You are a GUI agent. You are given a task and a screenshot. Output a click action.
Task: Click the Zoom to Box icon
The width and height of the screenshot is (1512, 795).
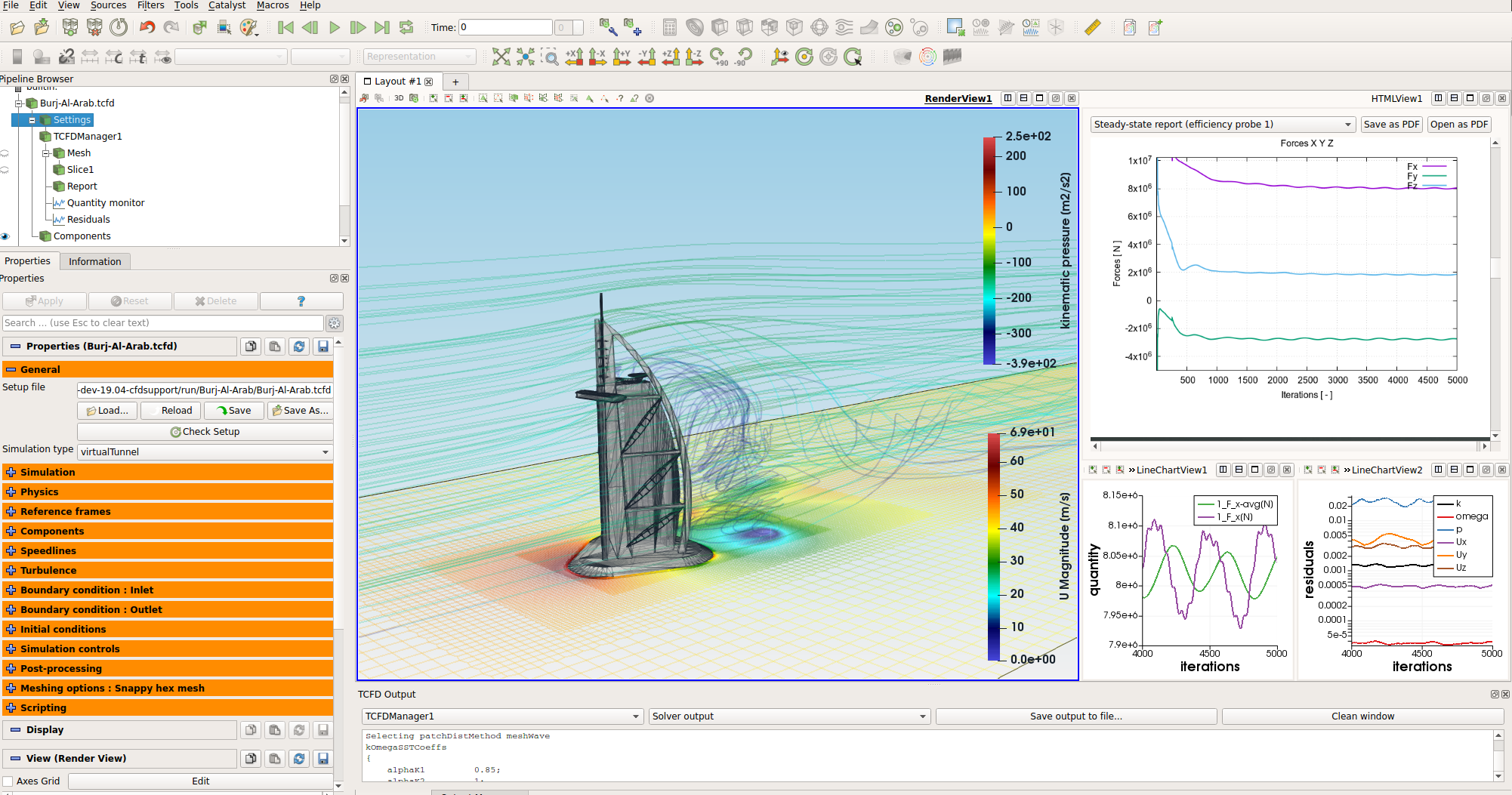[551, 57]
